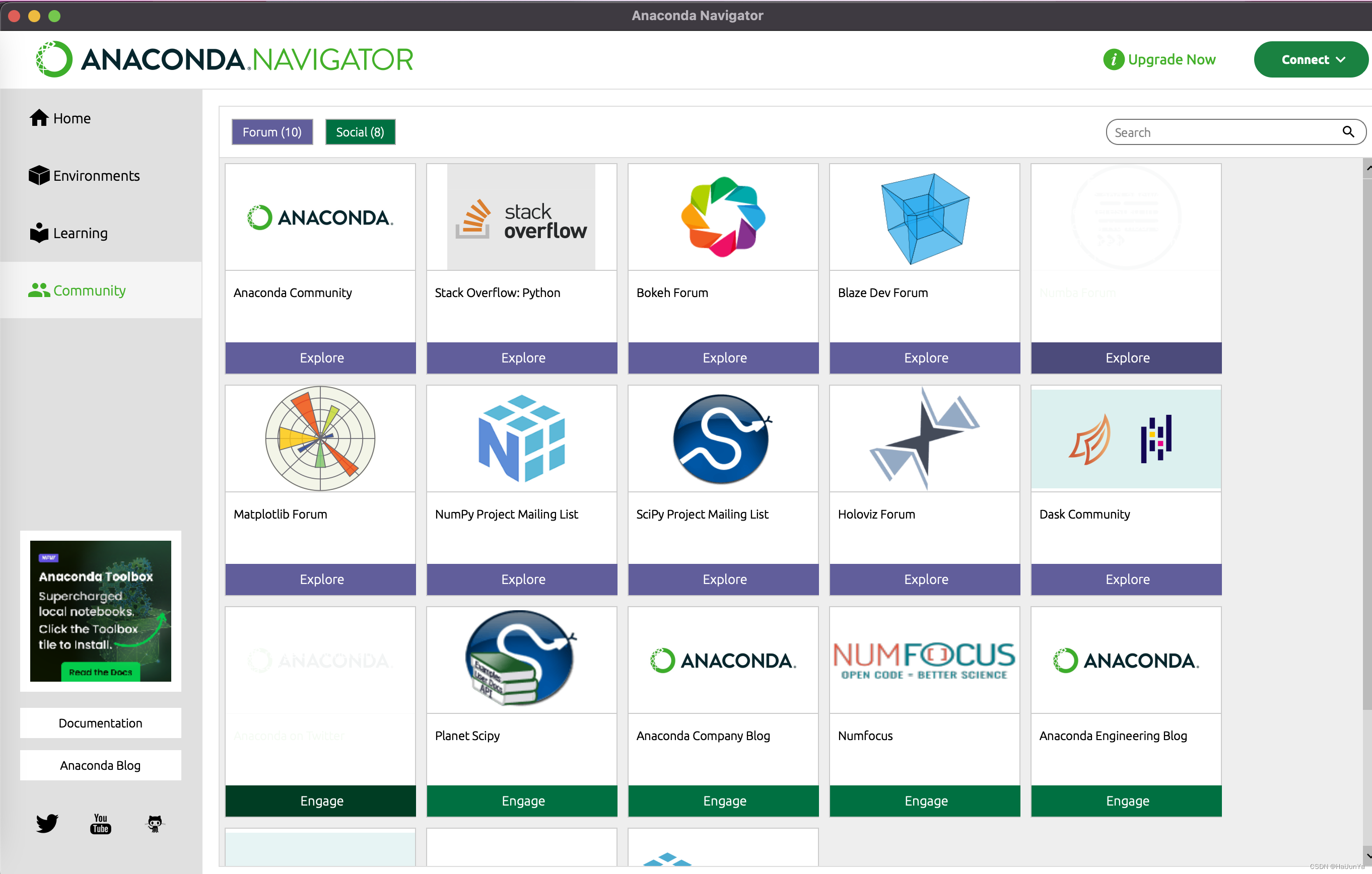Click the 'Planet Scipy' title text
Screen dimensions: 1372x874
(467, 736)
